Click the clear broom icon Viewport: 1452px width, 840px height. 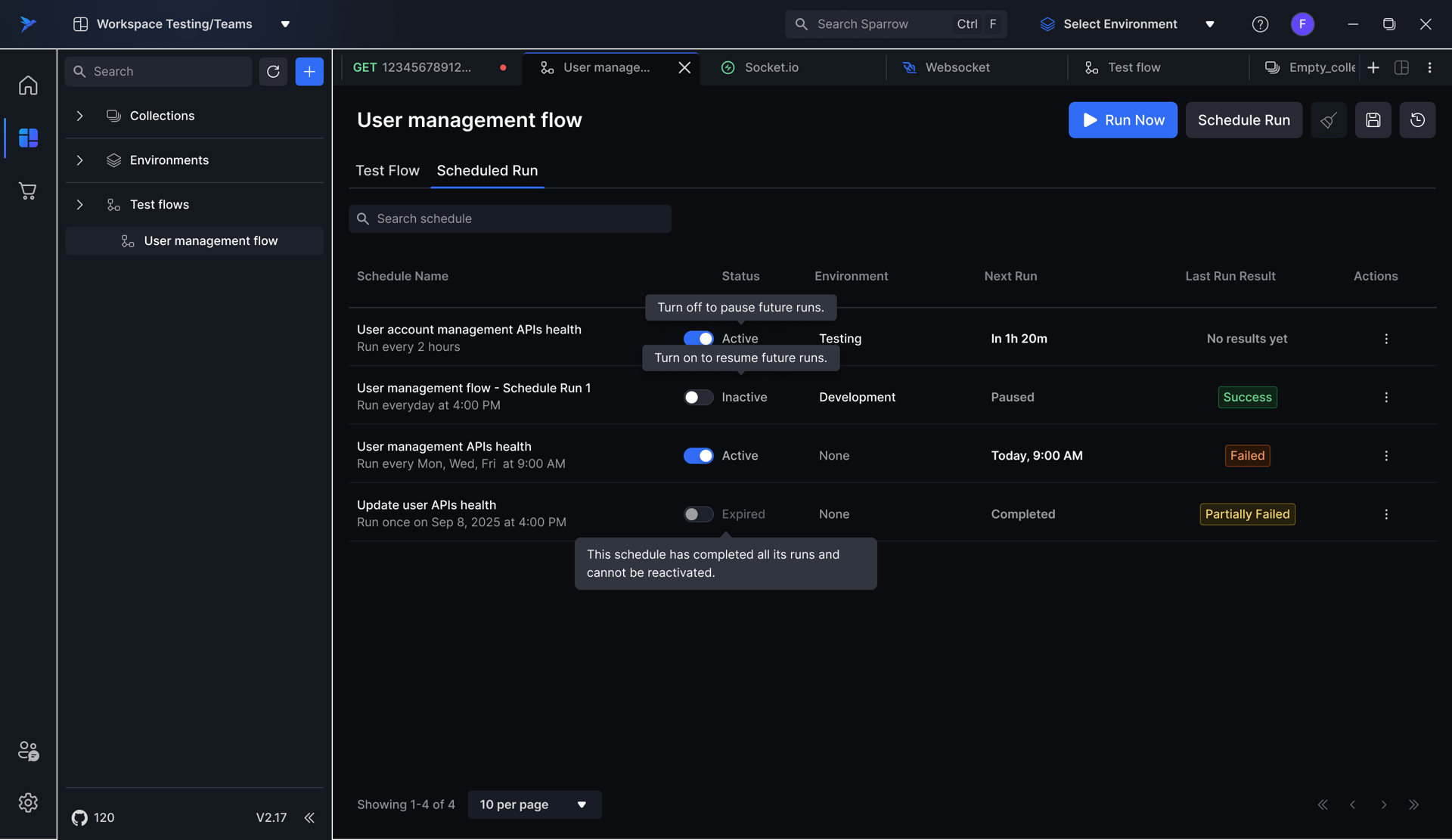pos(1328,120)
